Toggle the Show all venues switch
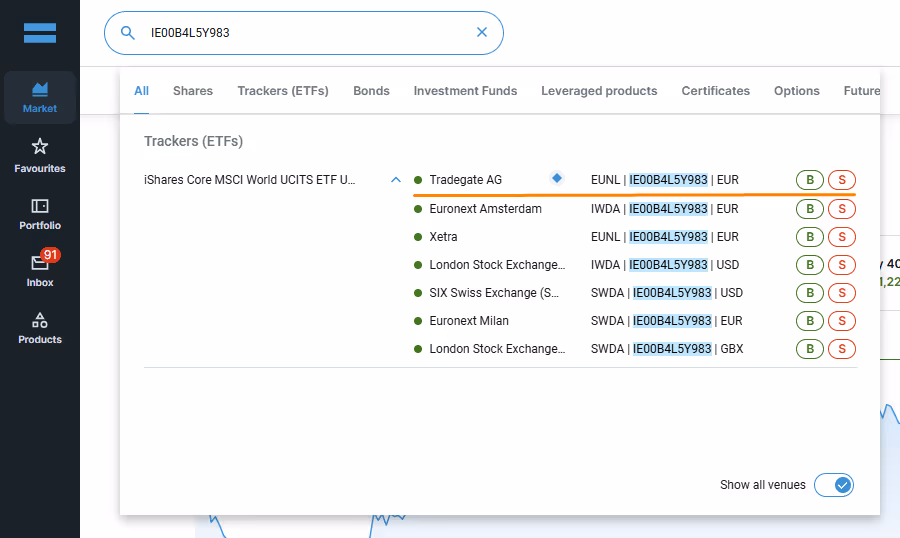The image size is (900, 538). coord(833,485)
